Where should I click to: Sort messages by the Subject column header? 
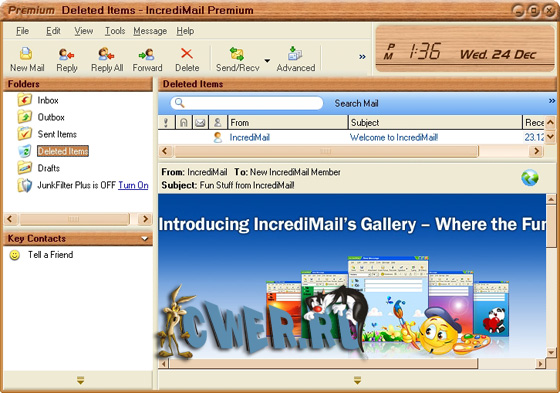(x=435, y=123)
